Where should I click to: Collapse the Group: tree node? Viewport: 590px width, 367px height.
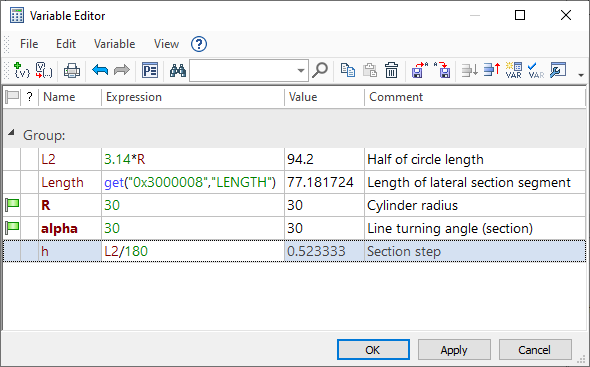pos(11,132)
